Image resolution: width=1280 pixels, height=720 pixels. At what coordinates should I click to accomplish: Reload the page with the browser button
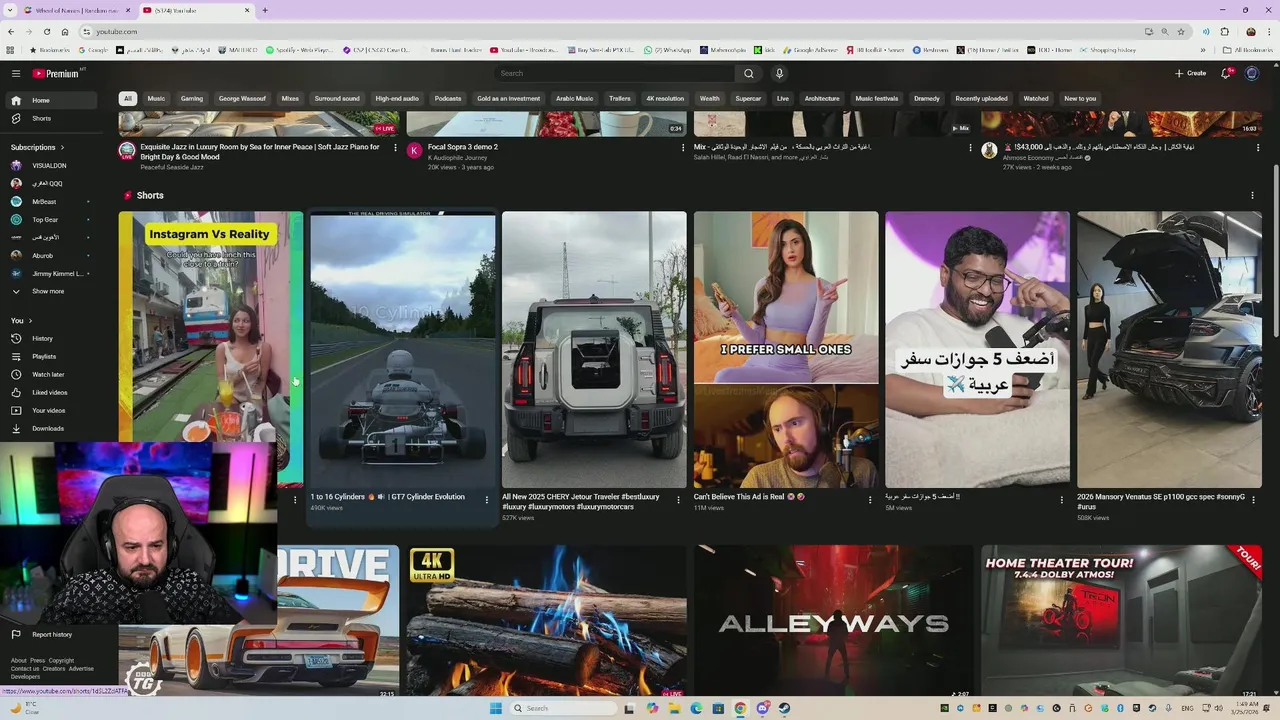46,31
